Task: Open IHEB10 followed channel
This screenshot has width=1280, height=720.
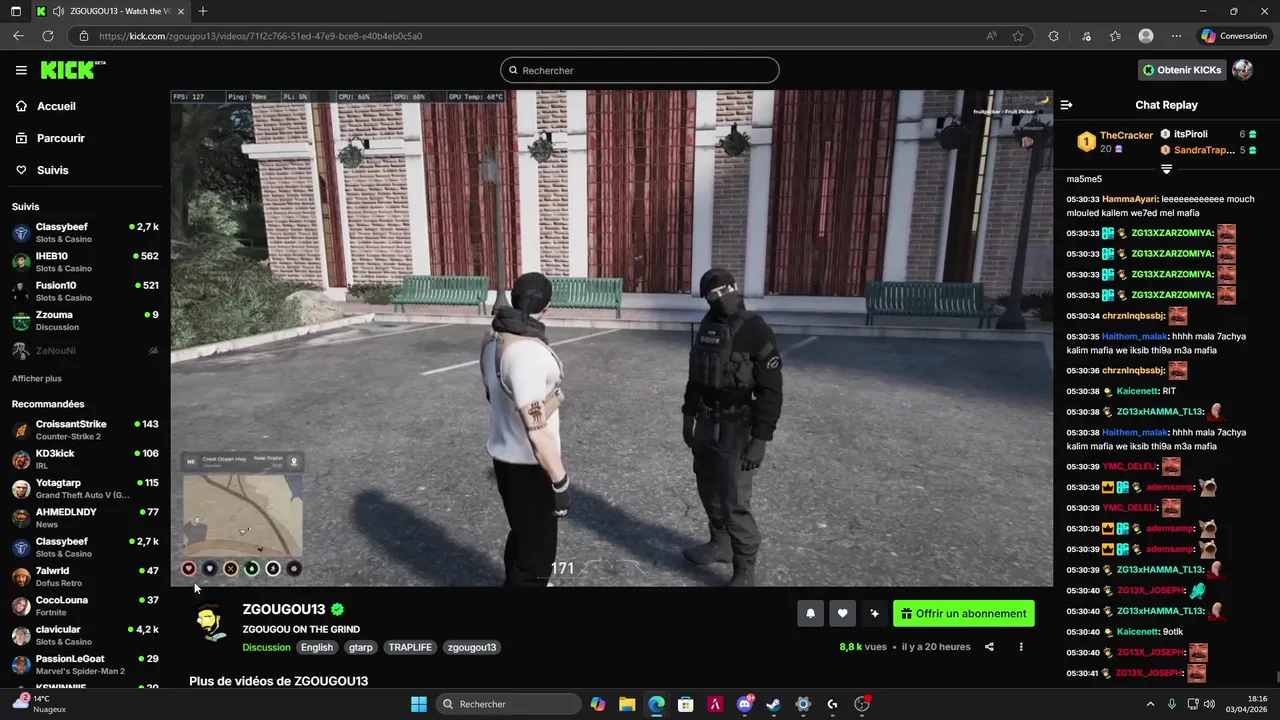Action: pos(85,262)
